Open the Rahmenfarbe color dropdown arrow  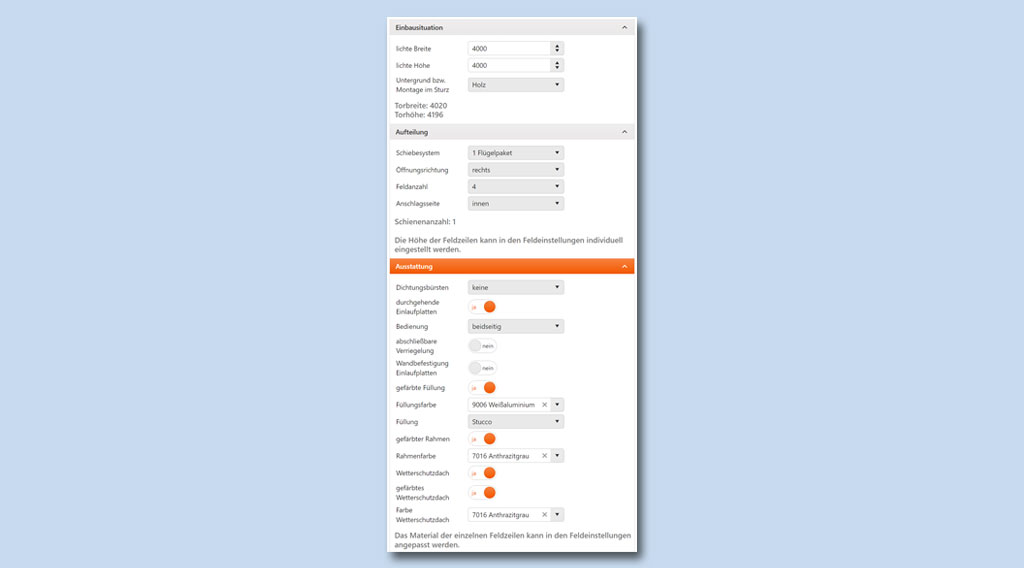click(557, 456)
